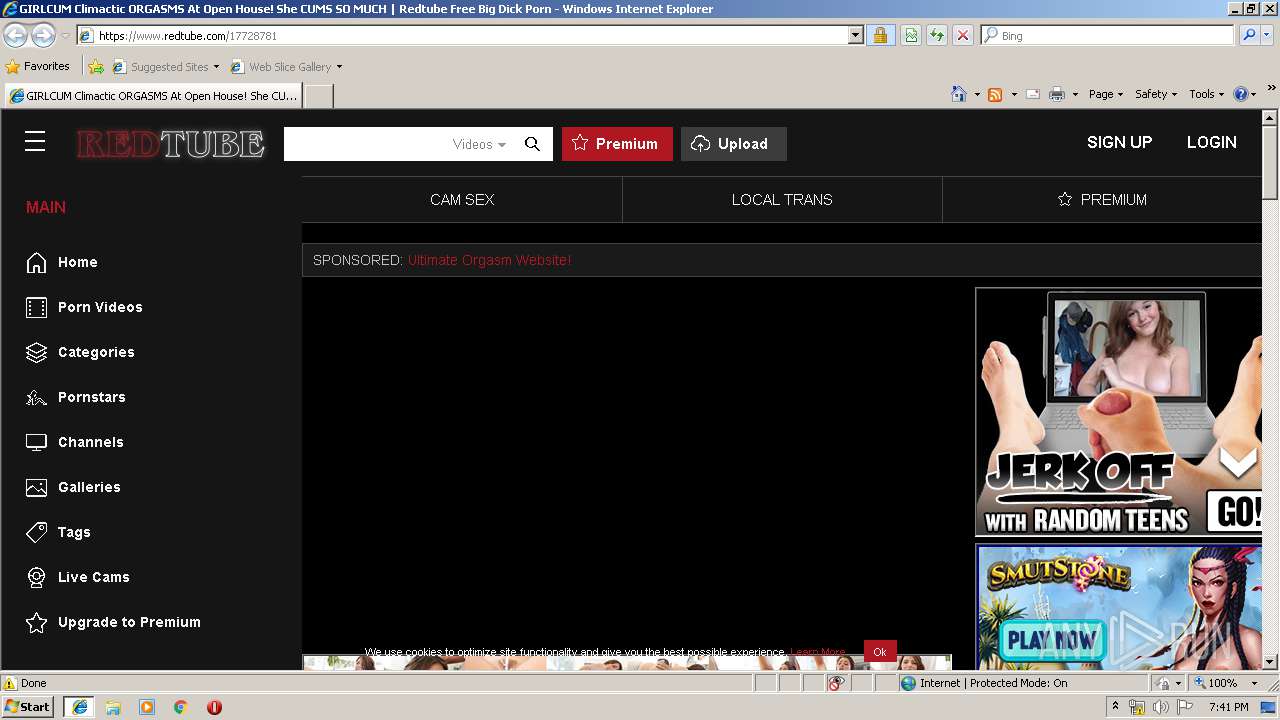
Task: Switch to the PREMIUM tab with star
Action: pos(1102,200)
